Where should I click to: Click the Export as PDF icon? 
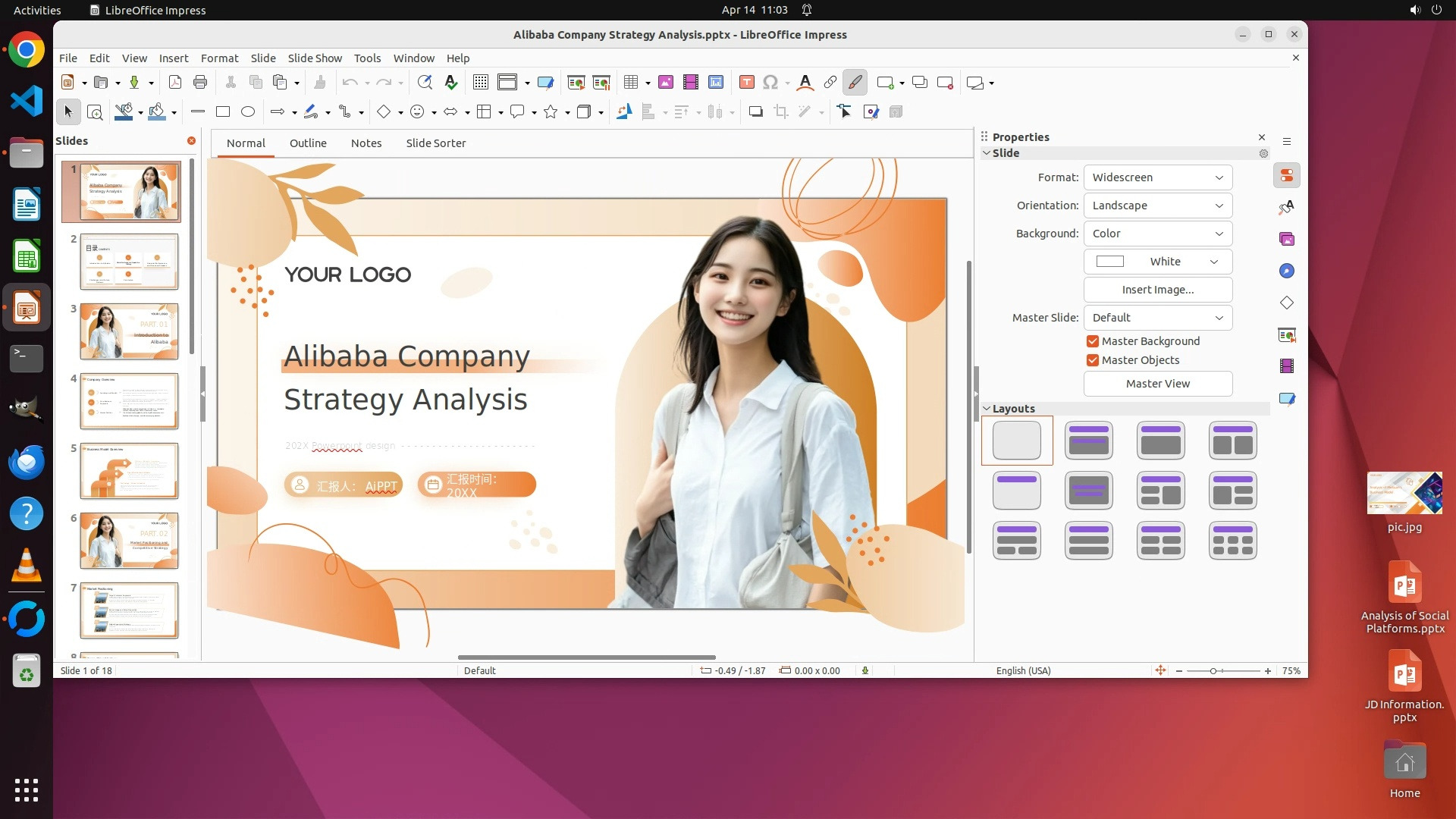tap(175, 83)
